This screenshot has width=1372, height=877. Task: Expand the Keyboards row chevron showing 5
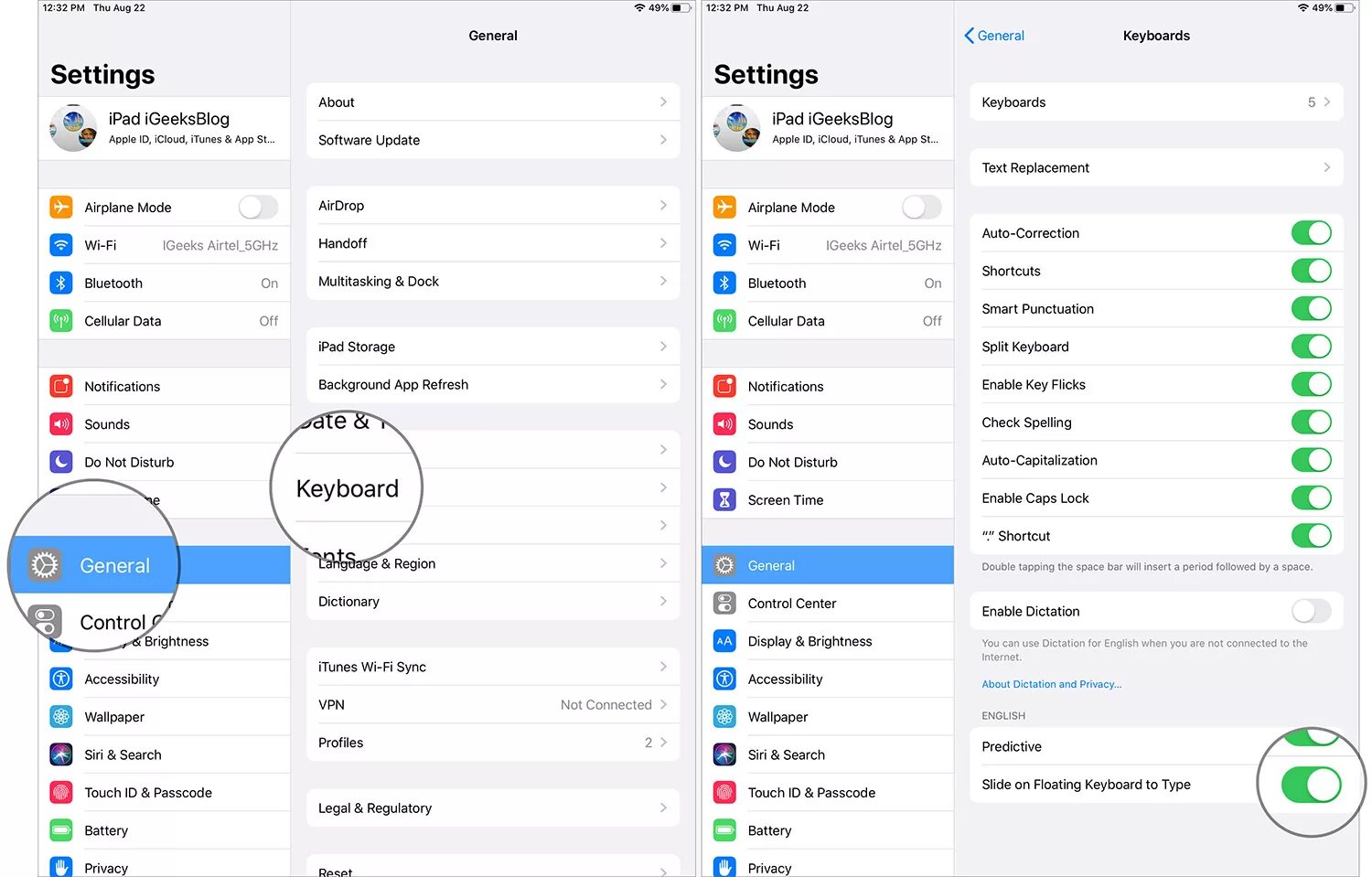click(x=1327, y=102)
